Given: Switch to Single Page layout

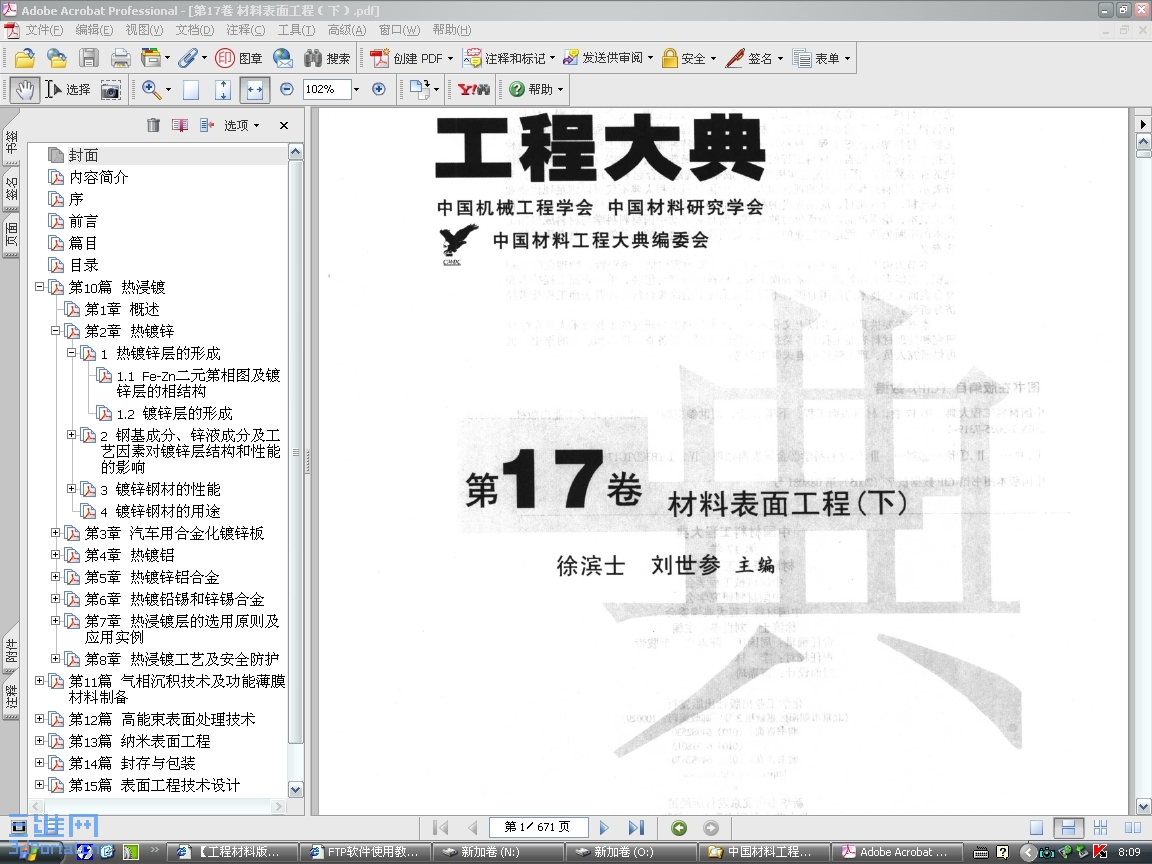Looking at the screenshot, I should (x=1036, y=828).
